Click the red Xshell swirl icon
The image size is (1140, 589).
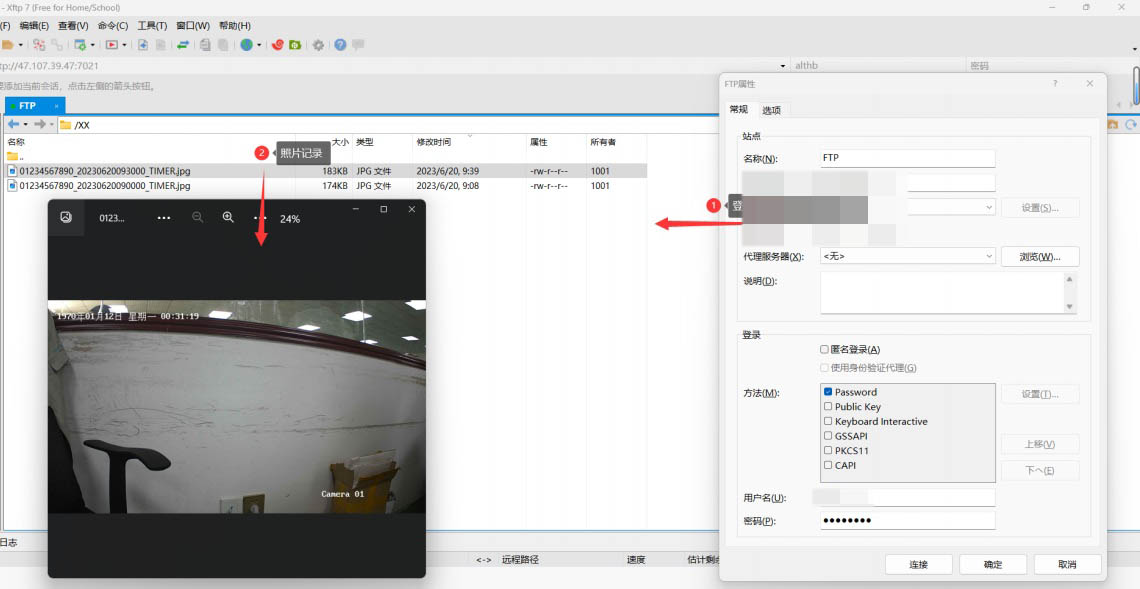click(x=278, y=45)
